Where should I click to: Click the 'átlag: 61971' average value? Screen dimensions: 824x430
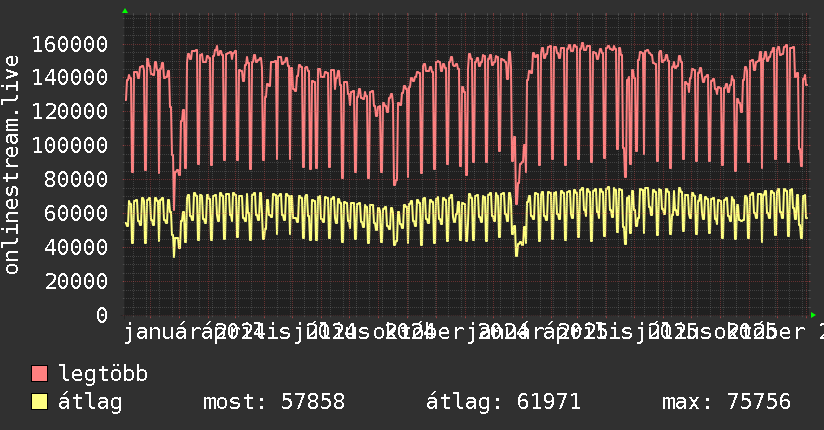(x=503, y=402)
